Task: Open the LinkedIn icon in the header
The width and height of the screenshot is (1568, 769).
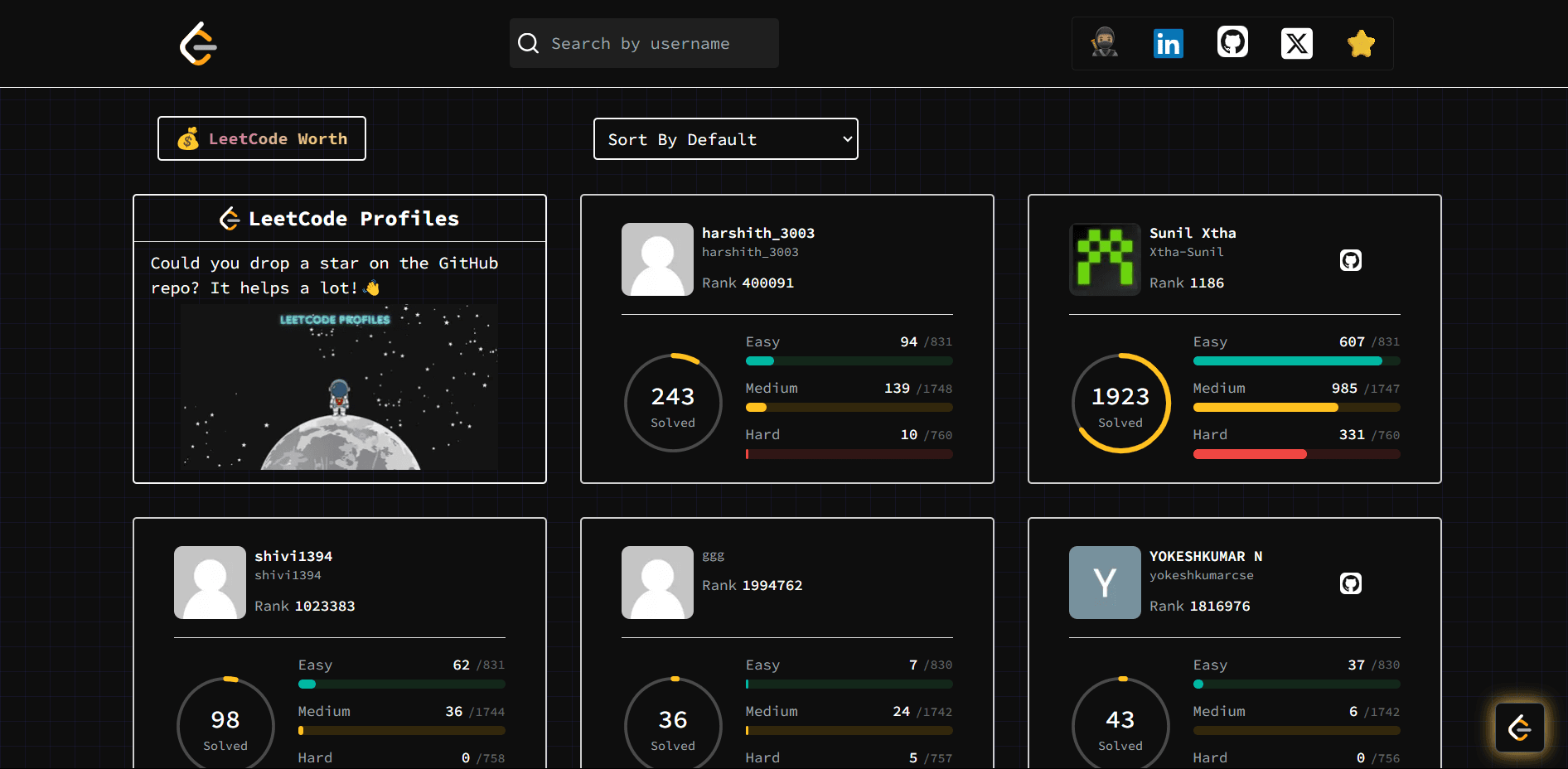Action: pyautogui.click(x=1169, y=43)
